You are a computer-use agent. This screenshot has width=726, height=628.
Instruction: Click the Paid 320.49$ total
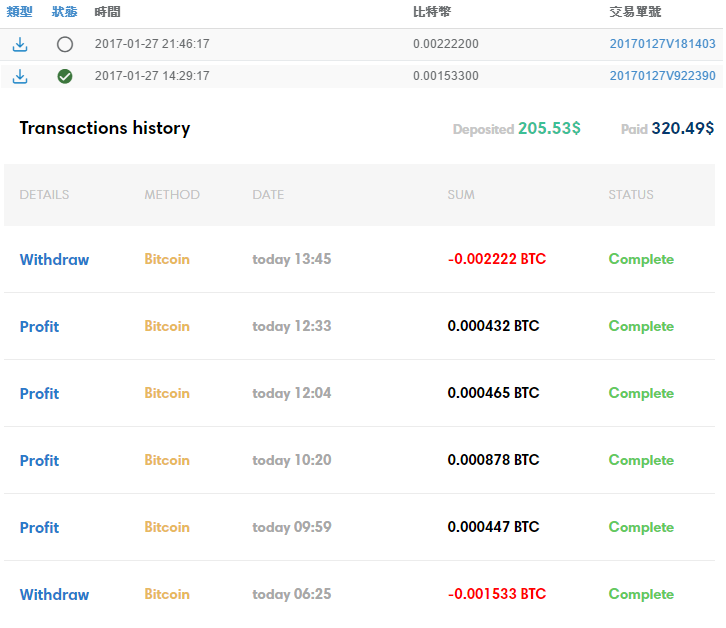click(x=667, y=128)
